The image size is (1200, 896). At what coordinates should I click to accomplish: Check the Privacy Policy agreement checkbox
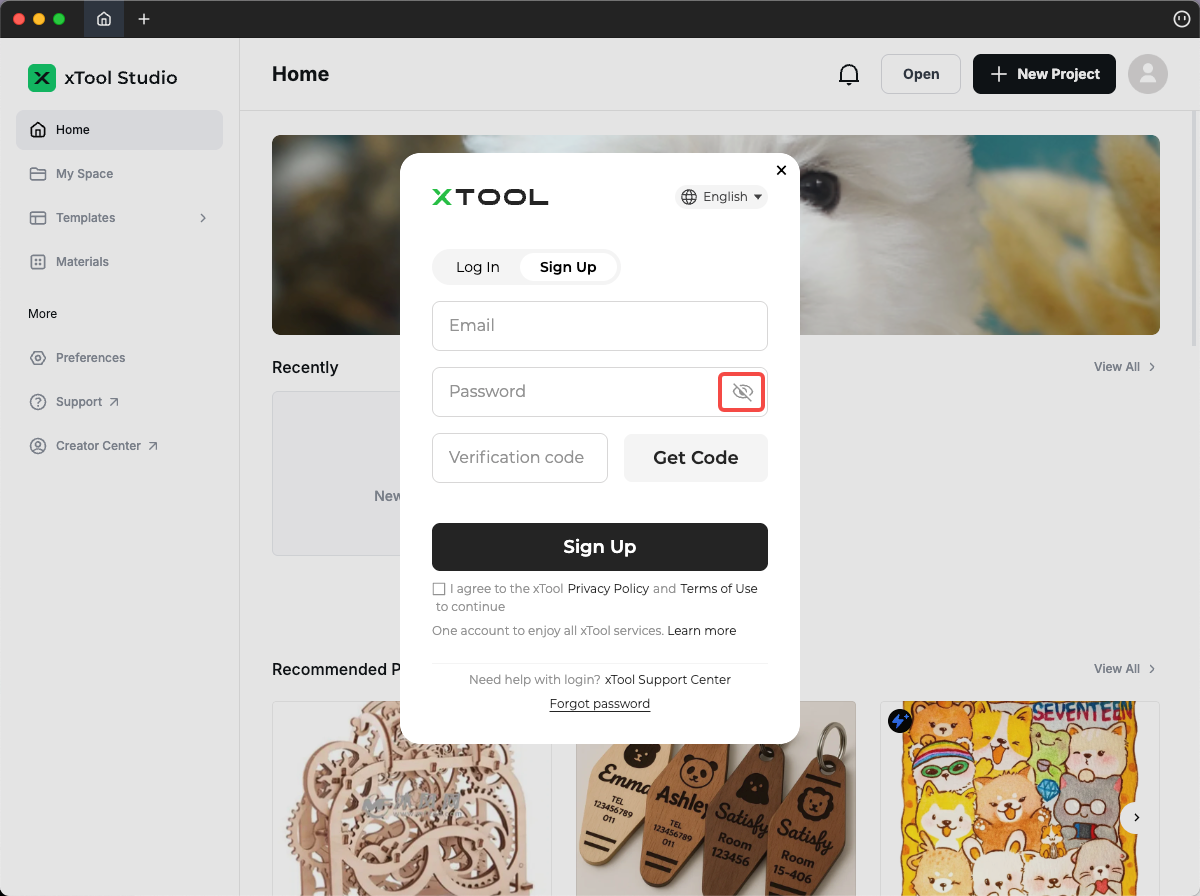point(439,589)
